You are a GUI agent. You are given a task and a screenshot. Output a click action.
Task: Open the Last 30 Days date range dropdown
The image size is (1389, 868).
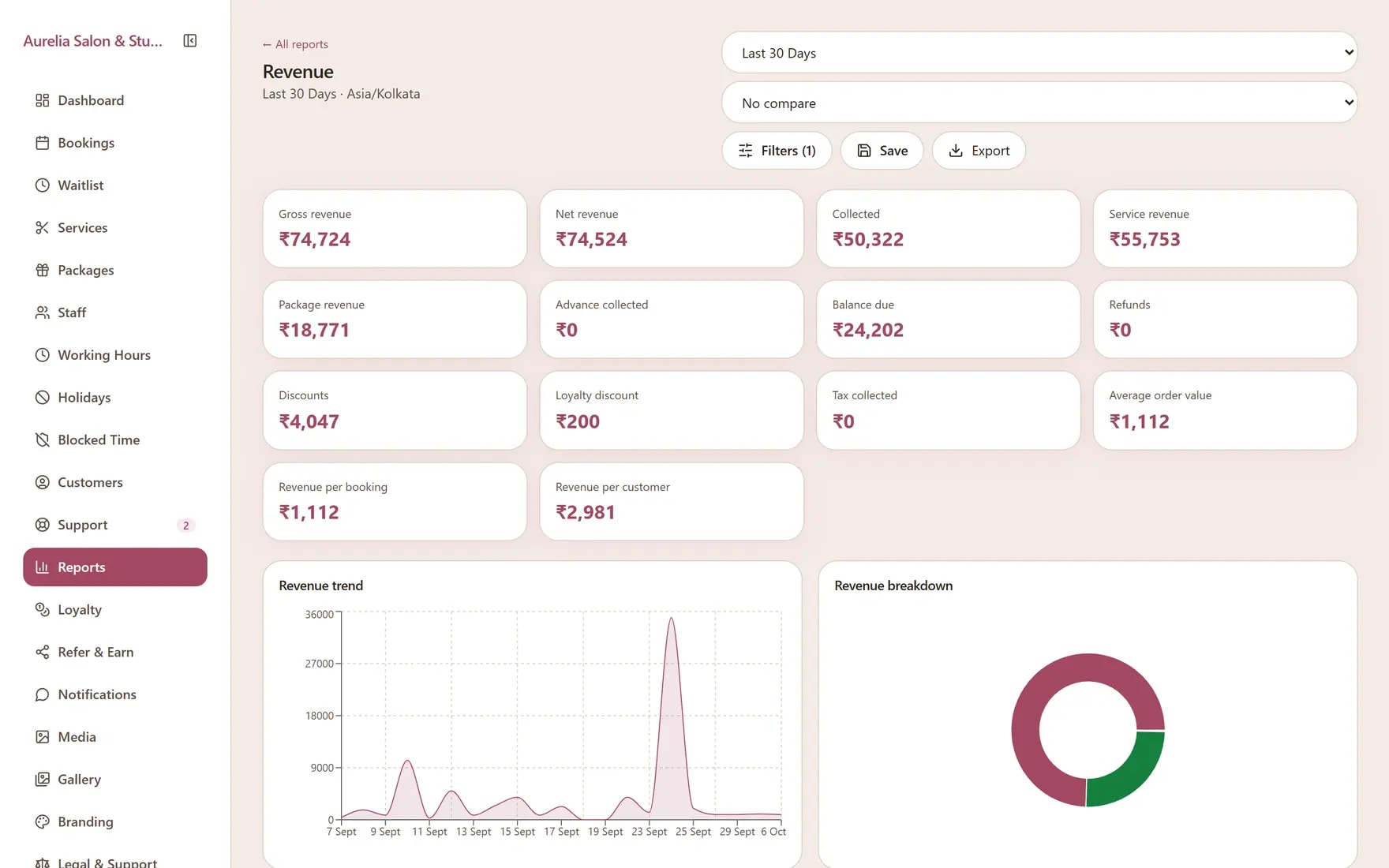coord(1039,53)
